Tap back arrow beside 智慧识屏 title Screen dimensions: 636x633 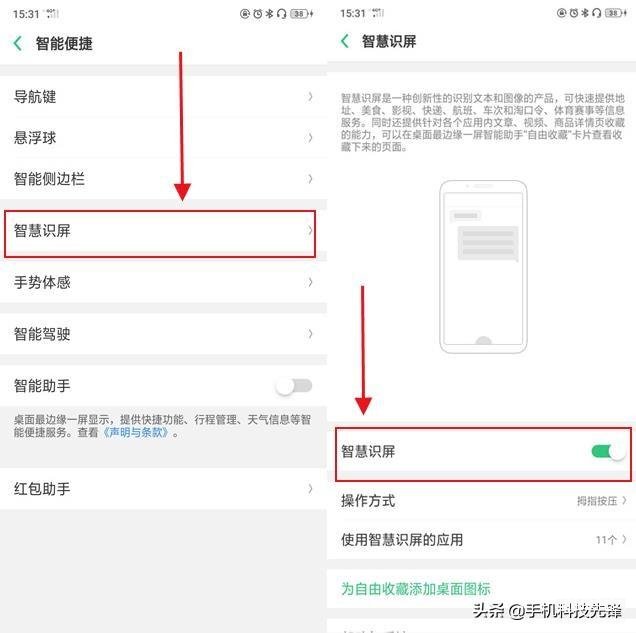(344, 41)
